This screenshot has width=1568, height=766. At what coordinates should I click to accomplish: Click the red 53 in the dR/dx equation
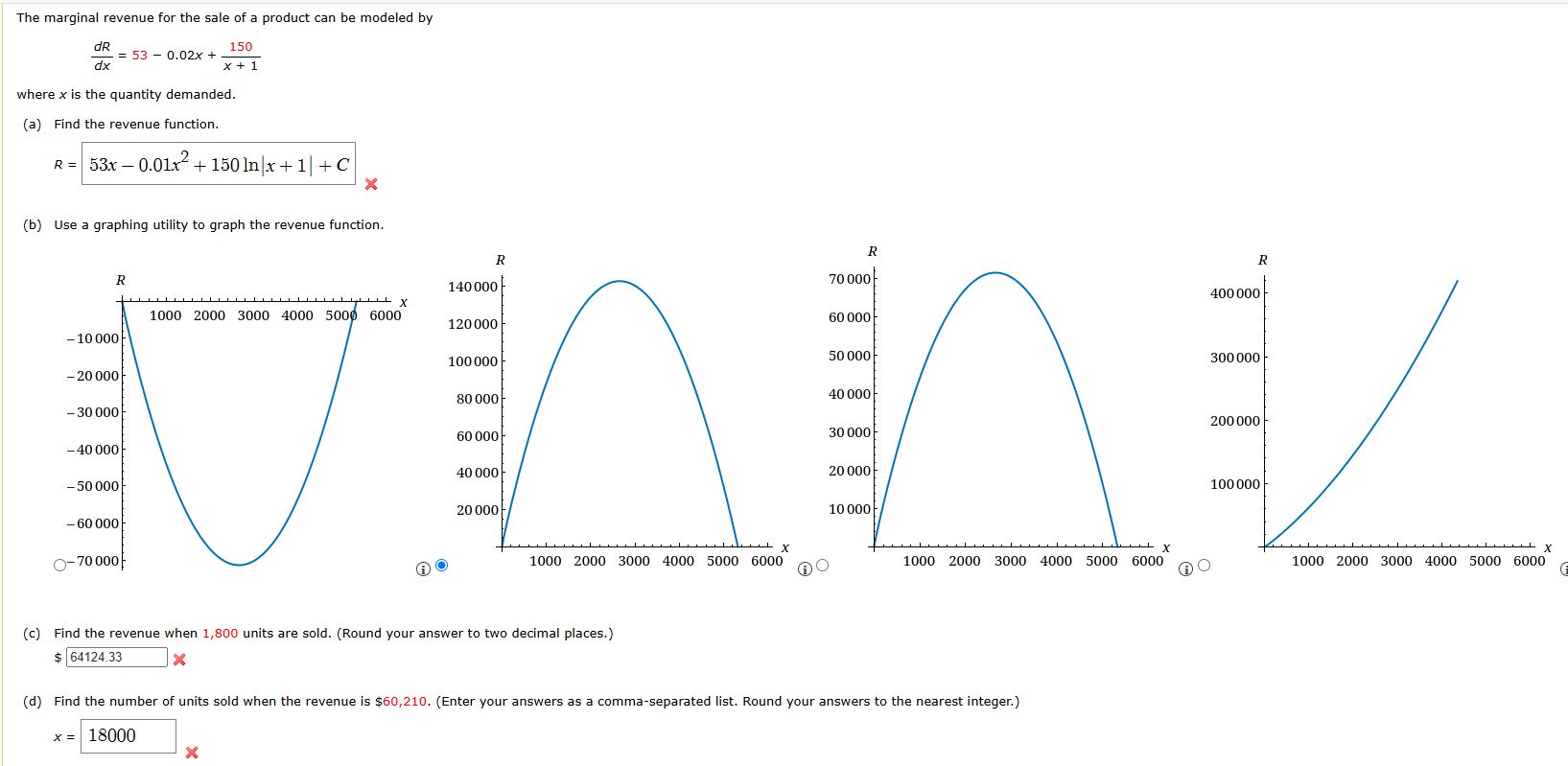coord(140,55)
